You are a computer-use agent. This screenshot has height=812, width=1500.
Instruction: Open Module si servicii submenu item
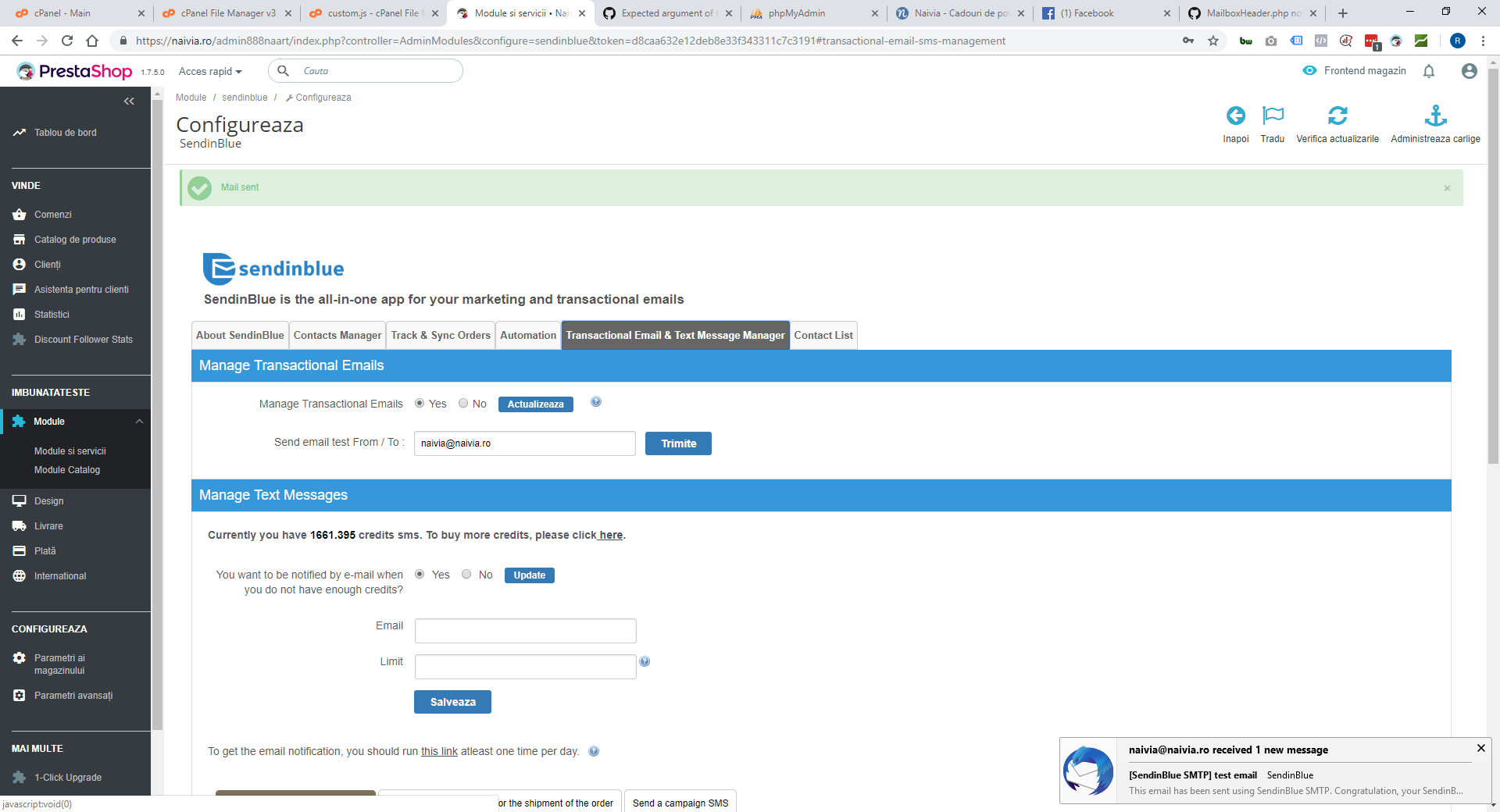(70, 451)
